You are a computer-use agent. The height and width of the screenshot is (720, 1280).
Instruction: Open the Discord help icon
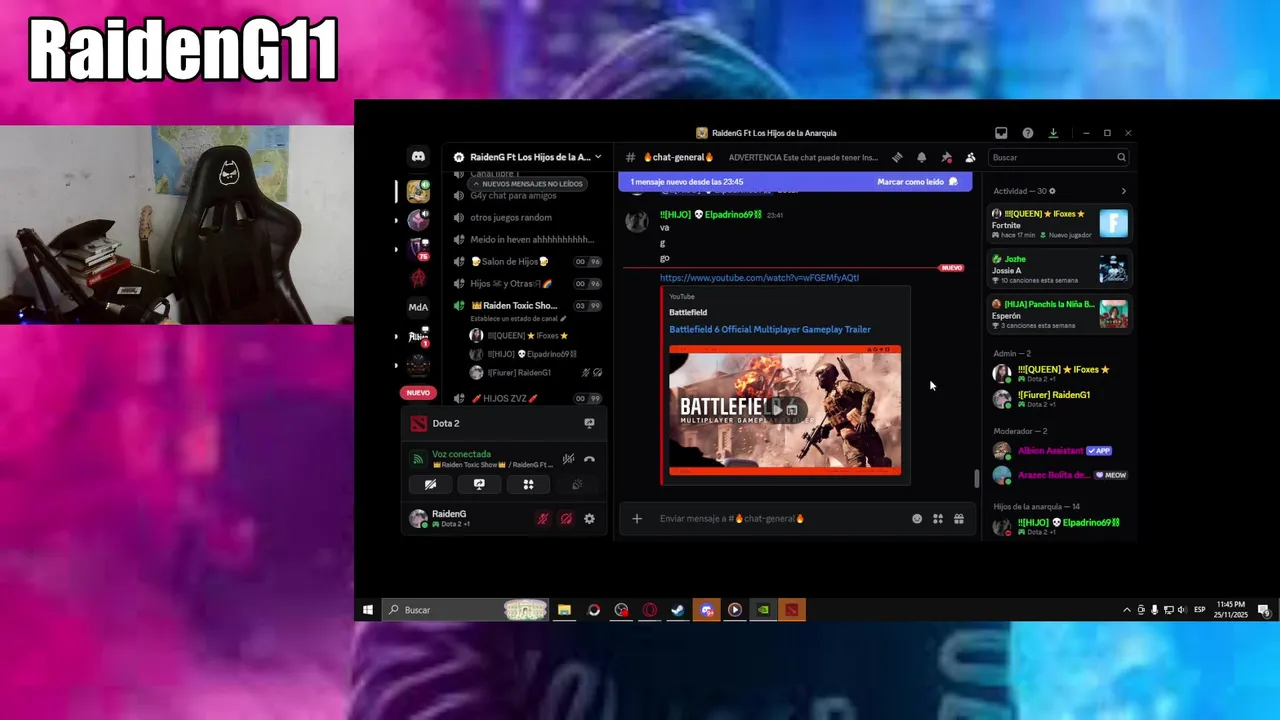(x=1027, y=133)
